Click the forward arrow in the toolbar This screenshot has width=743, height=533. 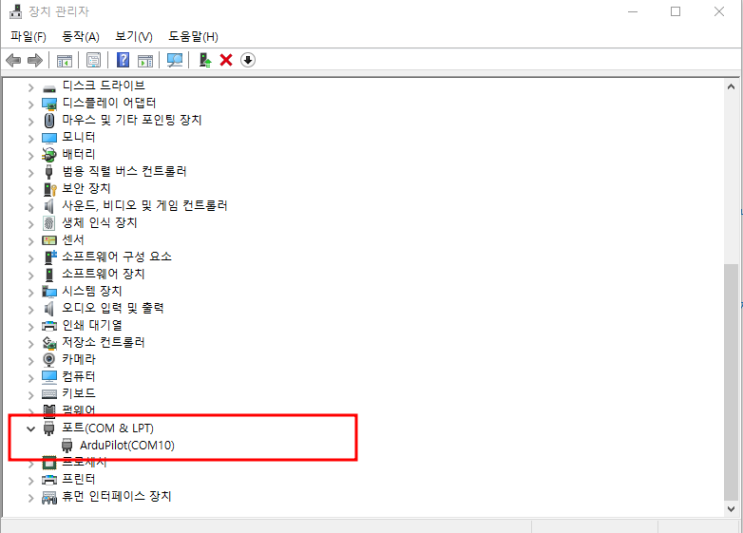35,60
